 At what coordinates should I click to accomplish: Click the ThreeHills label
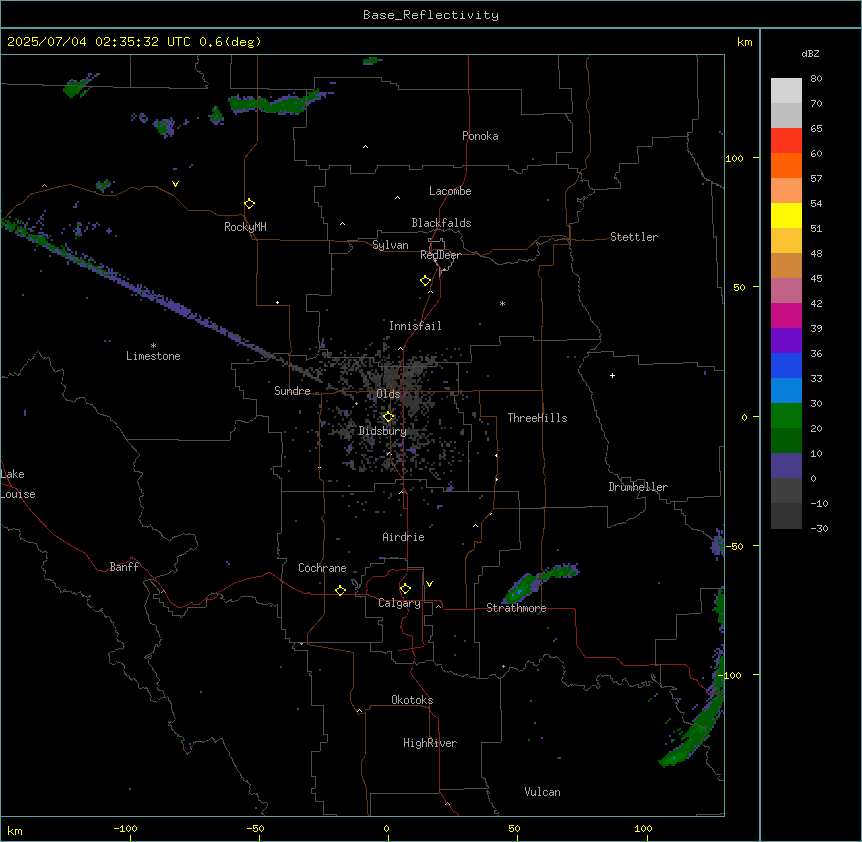click(537, 418)
